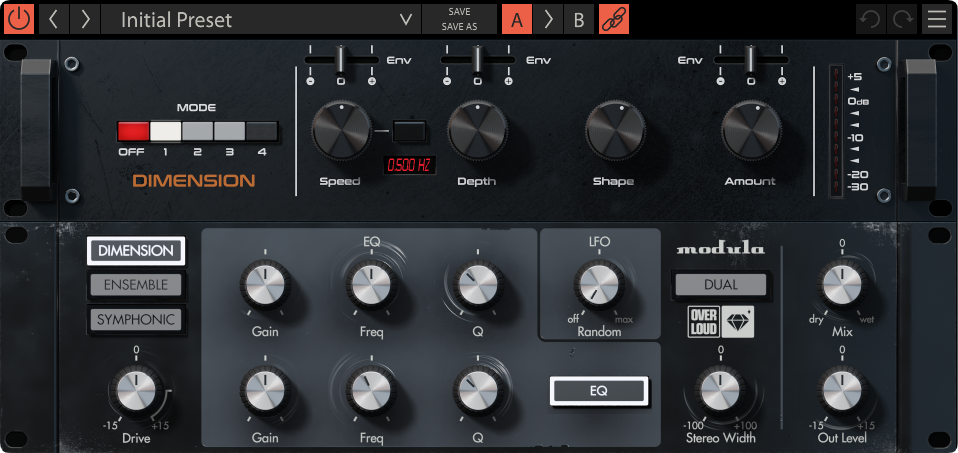Screen dimensions: 958x453
Task: Click the LFO Random knob
Action: pos(599,285)
